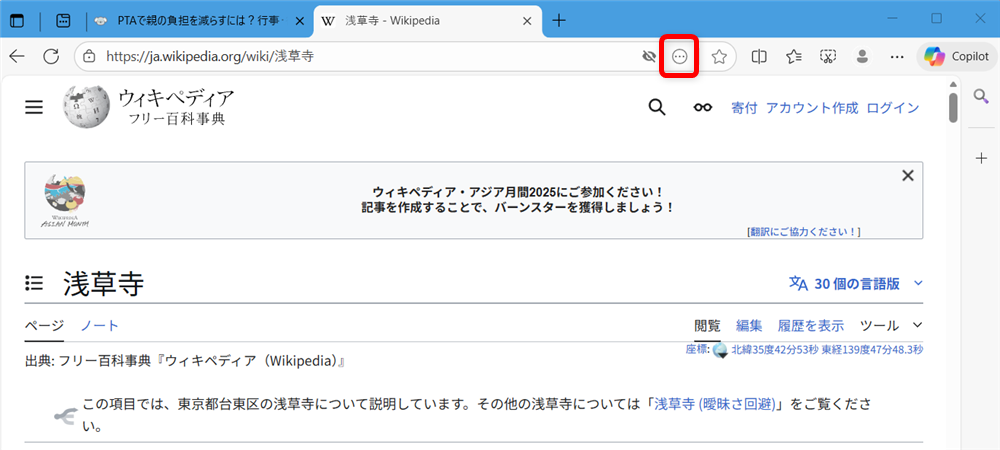Add sidebar app with plus icon
The image size is (1000, 450).
(x=982, y=159)
